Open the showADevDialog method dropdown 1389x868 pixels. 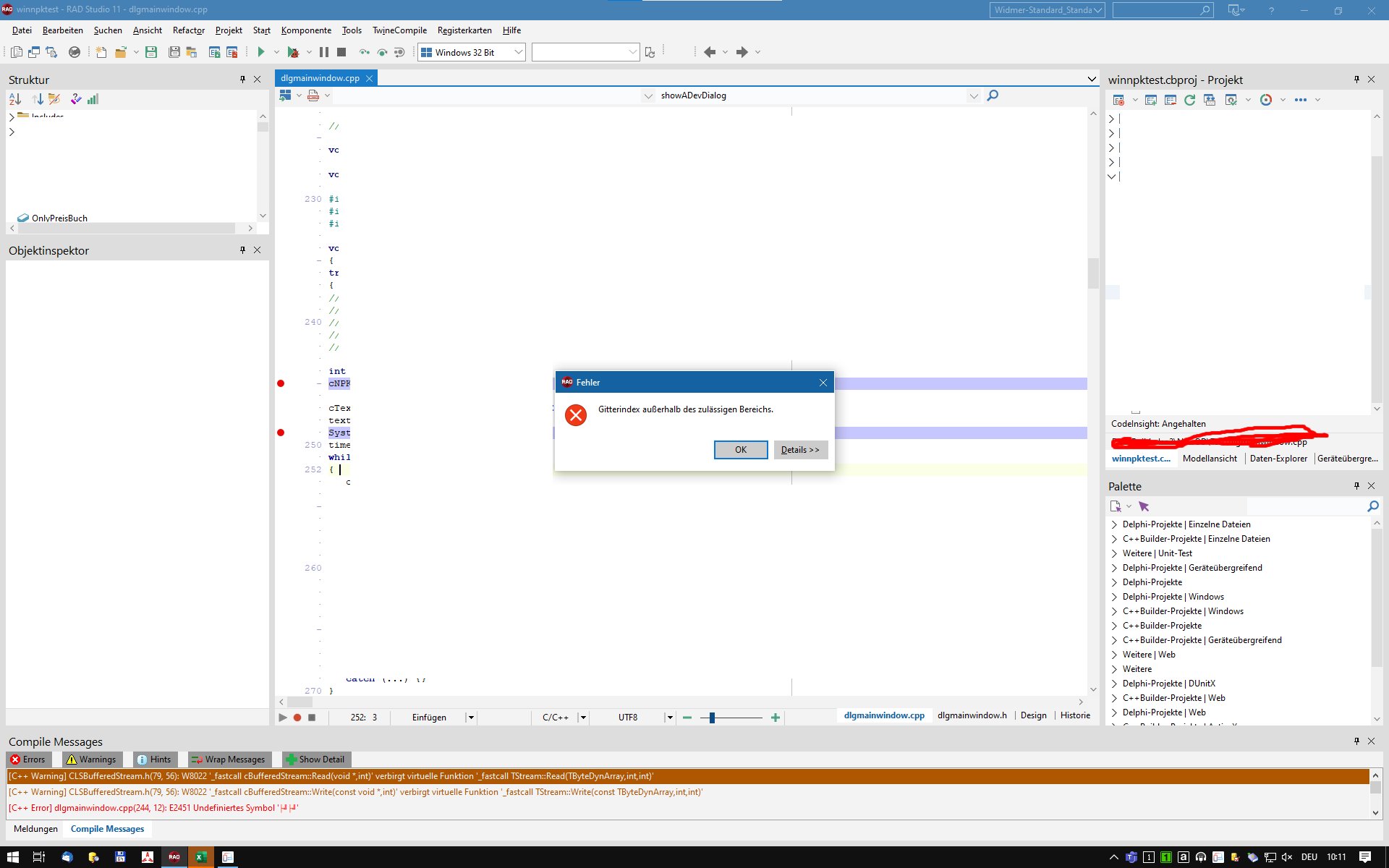click(x=973, y=95)
